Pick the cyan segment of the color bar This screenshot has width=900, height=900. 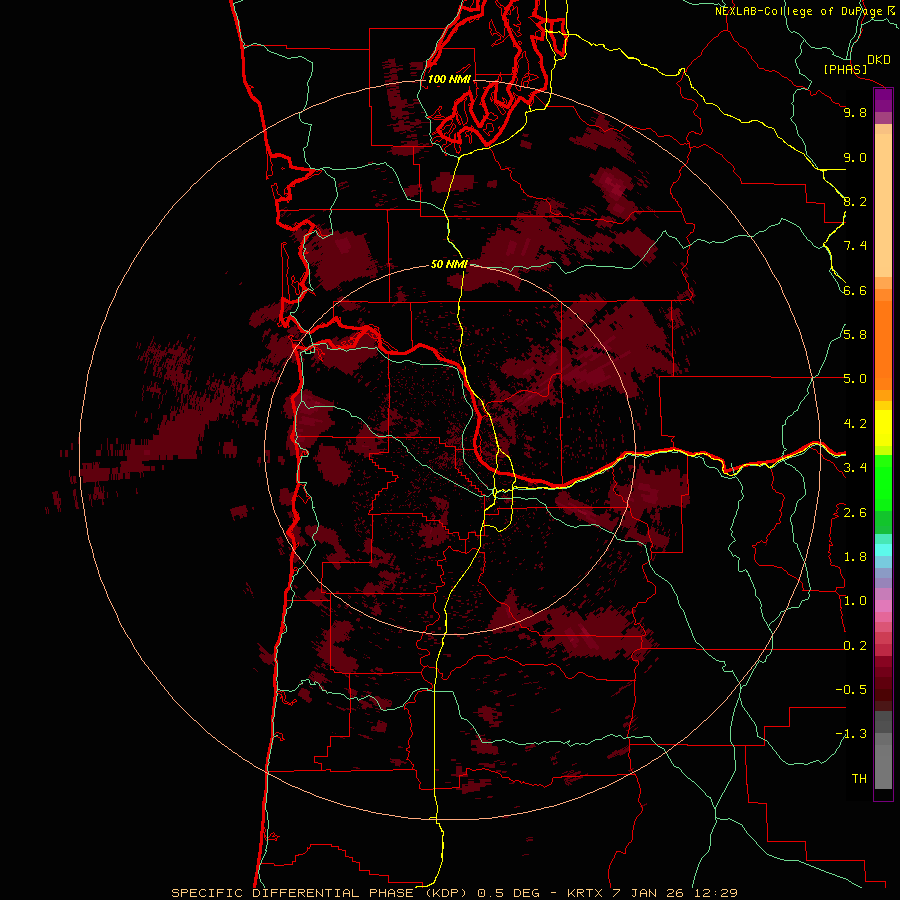click(883, 549)
